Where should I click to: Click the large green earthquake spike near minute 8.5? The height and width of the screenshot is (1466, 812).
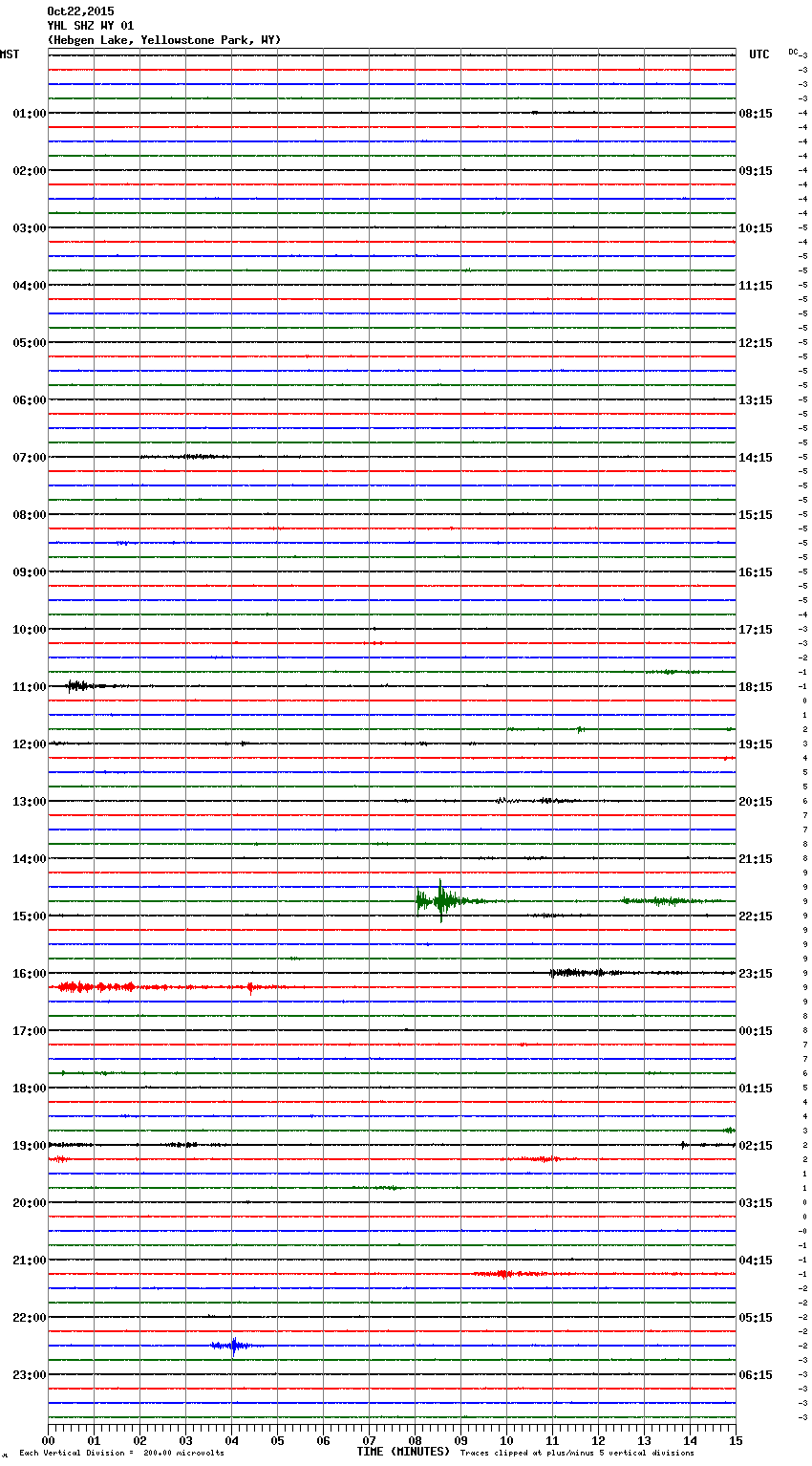click(440, 900)
